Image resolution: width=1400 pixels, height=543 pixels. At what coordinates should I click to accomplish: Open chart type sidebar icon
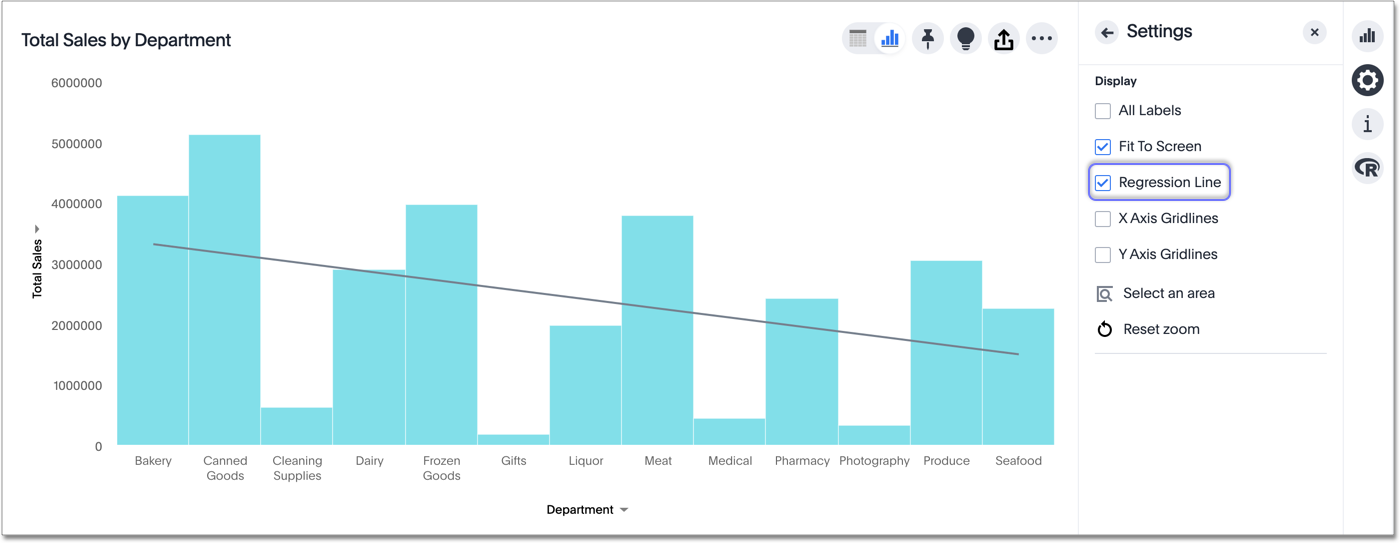pyautogui.click(x=1367, y=37)
